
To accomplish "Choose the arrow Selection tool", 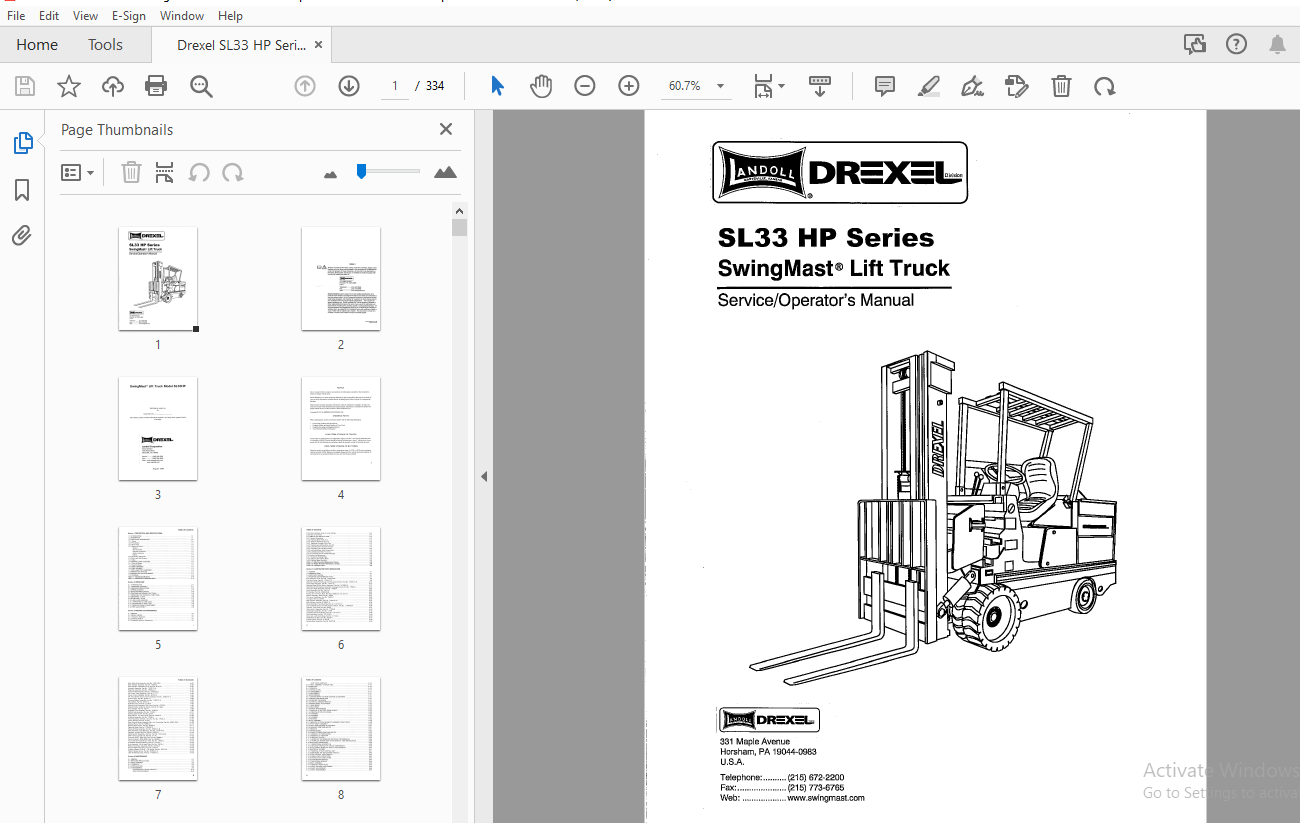I will [497, 86].
